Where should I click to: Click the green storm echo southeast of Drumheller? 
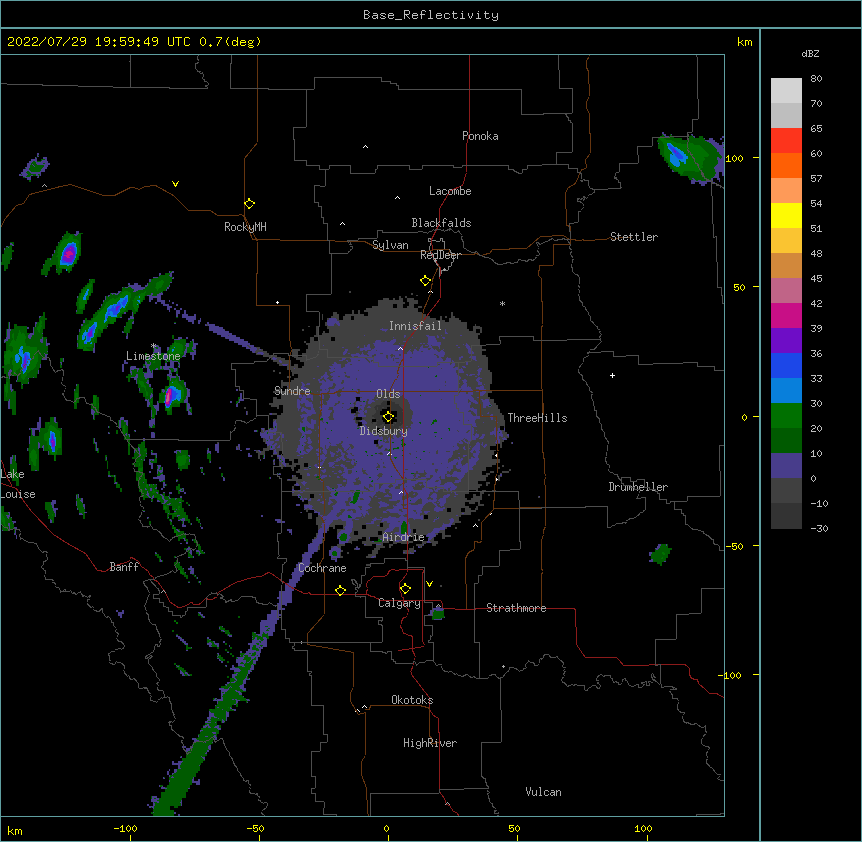660,554
